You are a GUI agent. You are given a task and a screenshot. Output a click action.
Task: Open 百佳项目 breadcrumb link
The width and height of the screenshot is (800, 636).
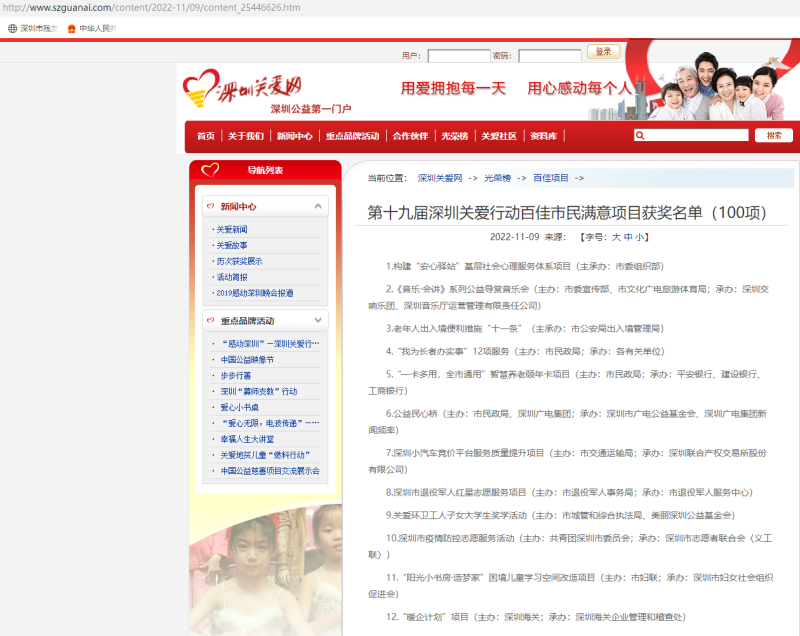point(551,178)
